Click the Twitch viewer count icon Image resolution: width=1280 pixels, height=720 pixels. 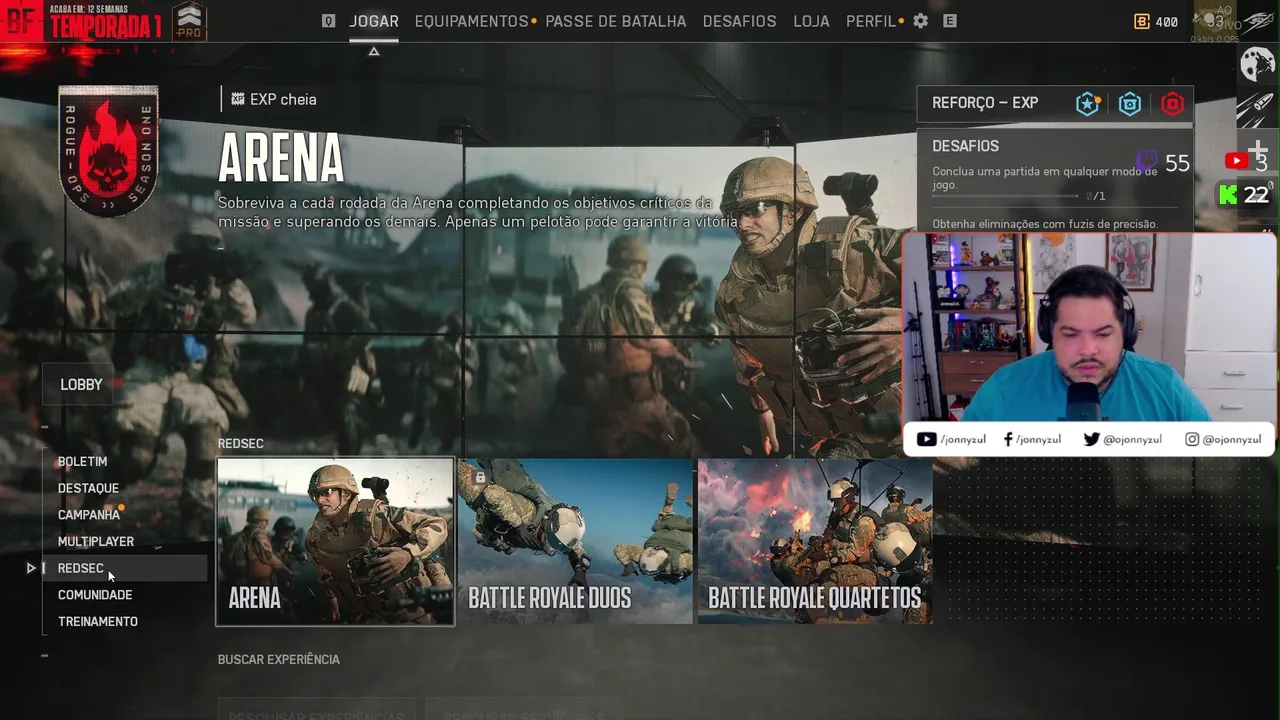(x=1148, y=162)
